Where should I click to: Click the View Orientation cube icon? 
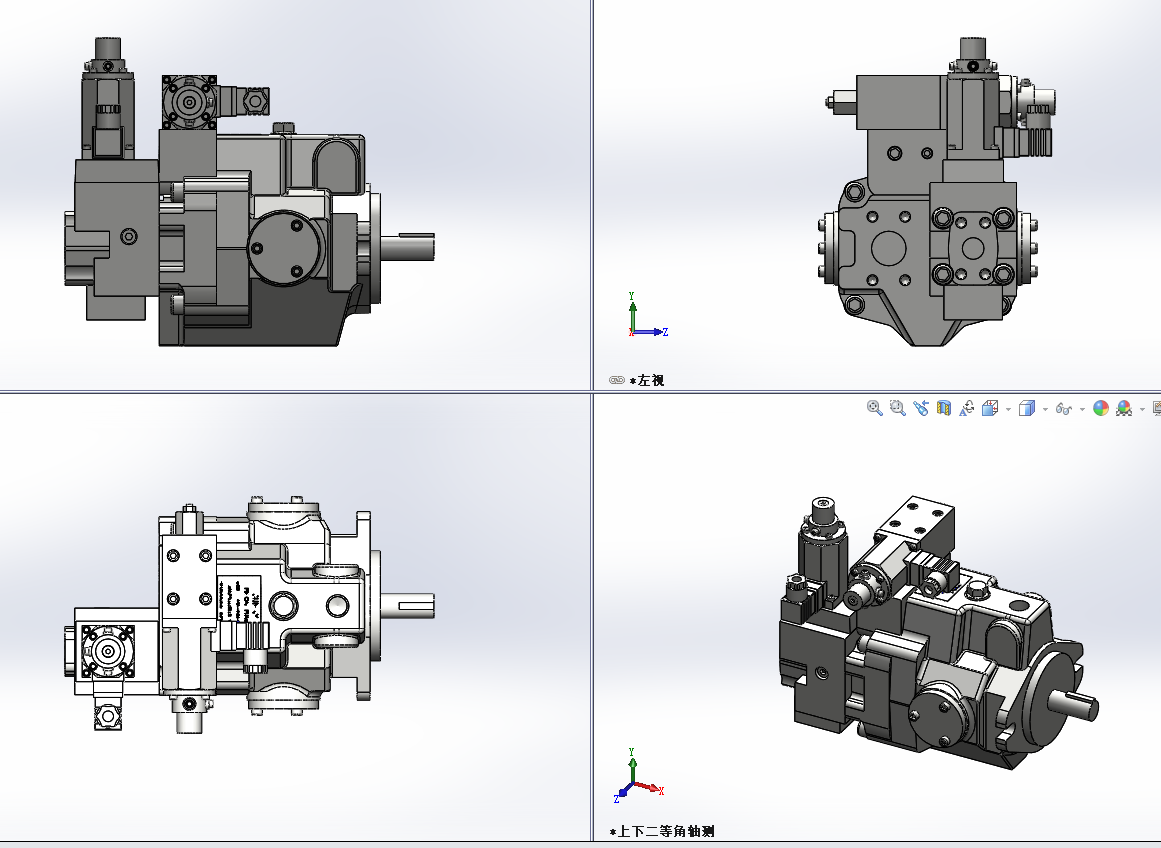point(990,408)
